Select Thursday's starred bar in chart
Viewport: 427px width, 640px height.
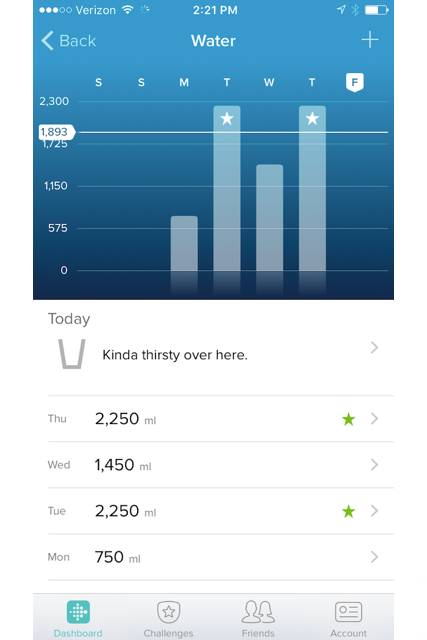312,188
